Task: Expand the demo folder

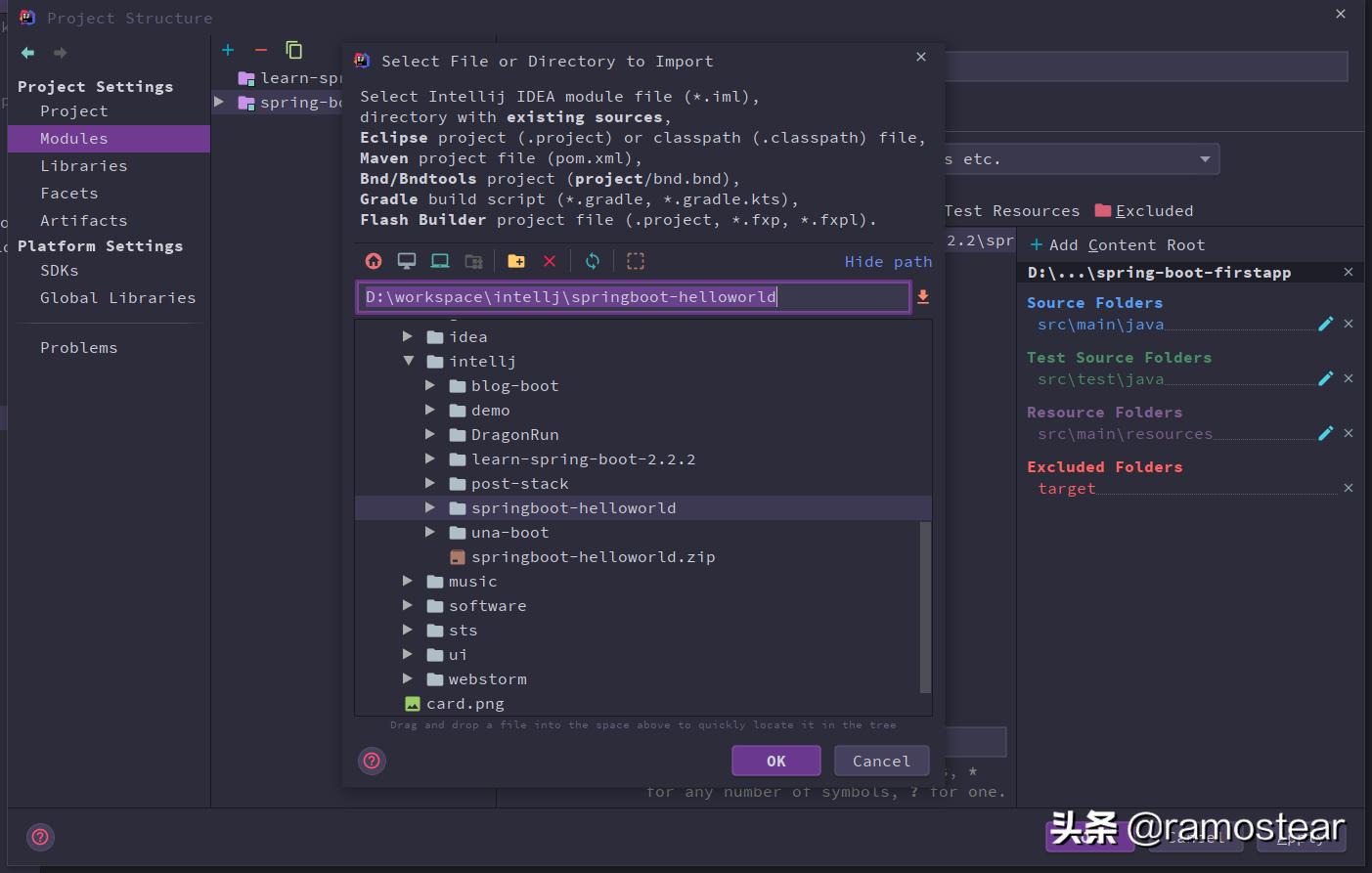Action: [x=429, y=410]
